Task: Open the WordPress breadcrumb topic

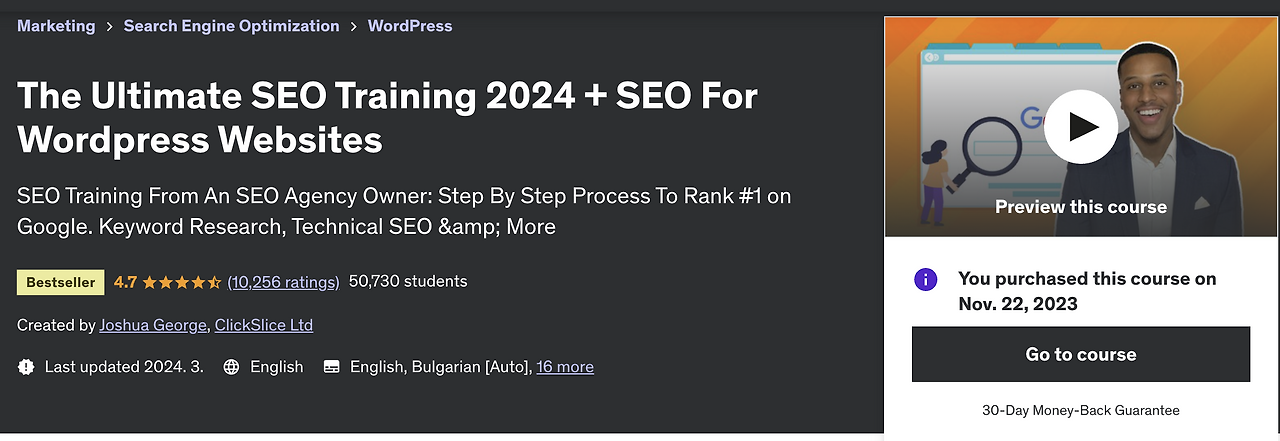Action: pyautogui.click(x=410, y=26)
